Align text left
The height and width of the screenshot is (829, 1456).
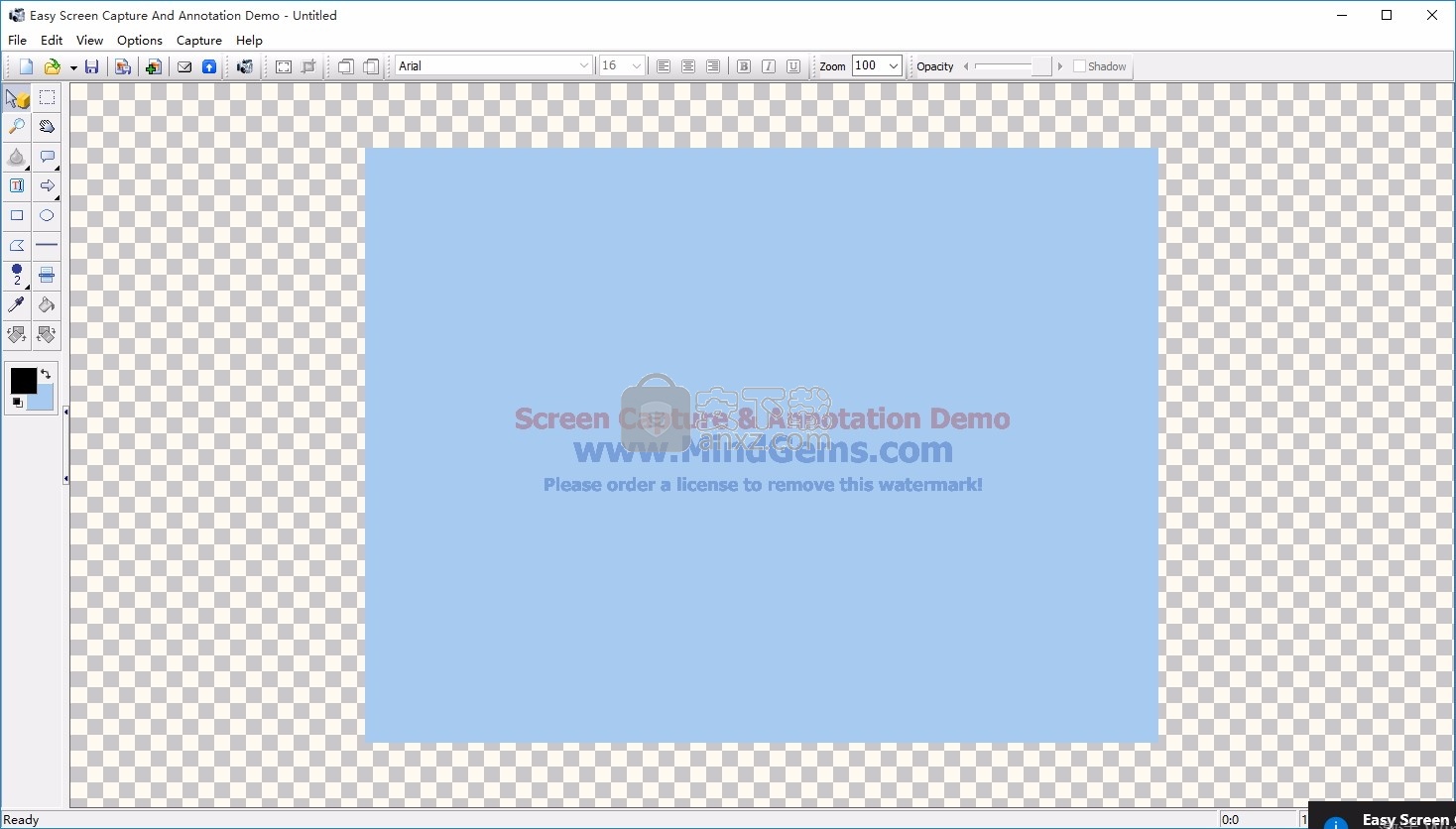pyautogui.click(x=664, y=66)
